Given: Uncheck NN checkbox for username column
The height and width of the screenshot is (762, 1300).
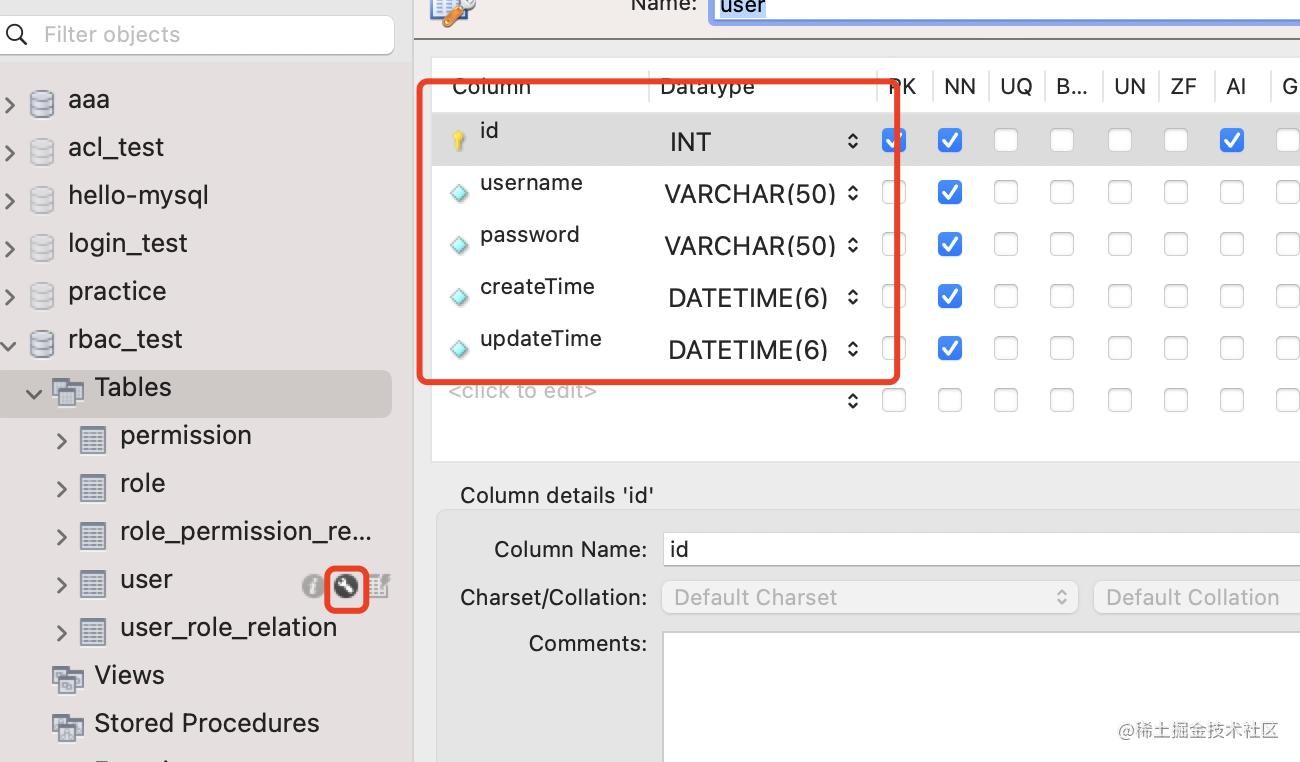Looking at the screenshot, I should pyautogui.click(x=950, y=192).
